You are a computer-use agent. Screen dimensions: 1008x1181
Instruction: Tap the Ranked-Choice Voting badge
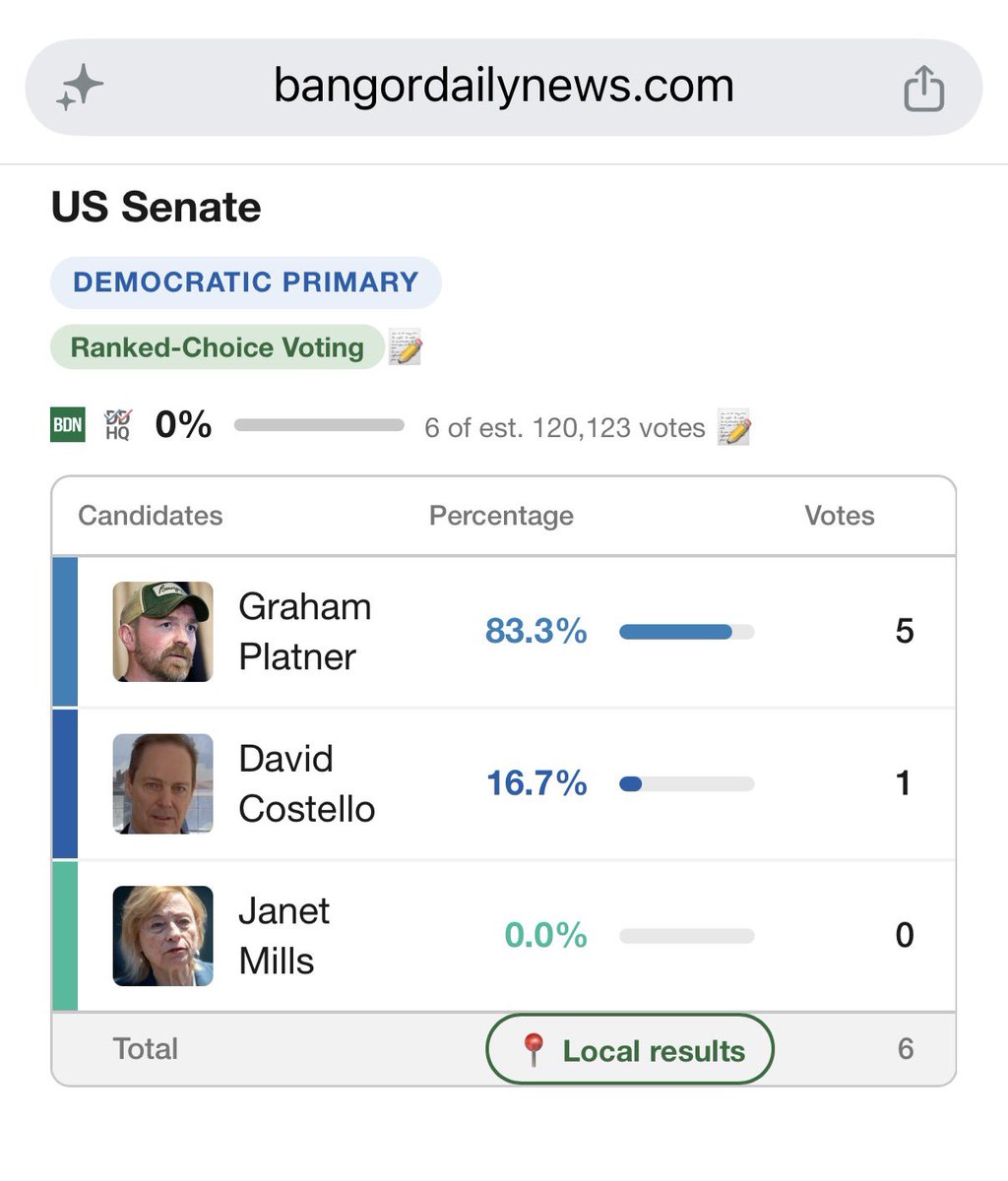218,347
